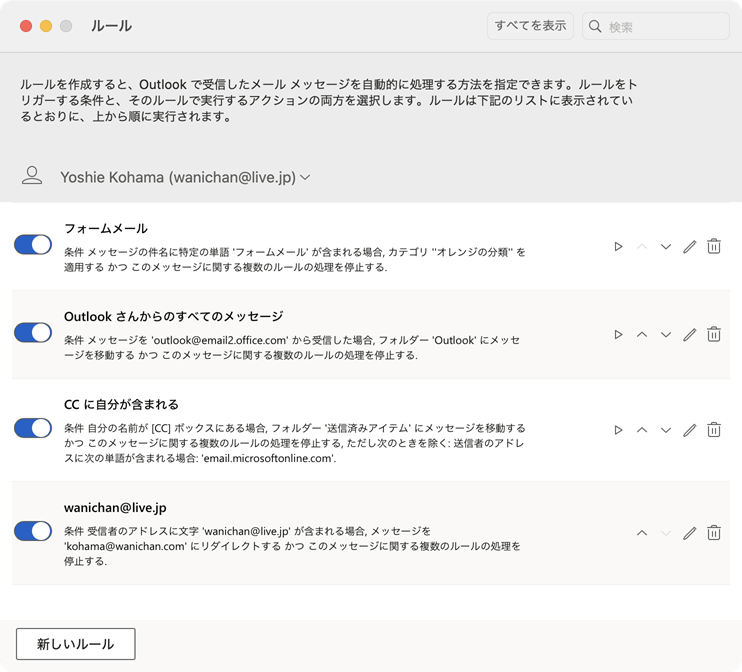The width and height of the screenshot is (742, 672).
Task: Move the CC に自分が含まれる rule down
Action: click(x=665, y=430)
